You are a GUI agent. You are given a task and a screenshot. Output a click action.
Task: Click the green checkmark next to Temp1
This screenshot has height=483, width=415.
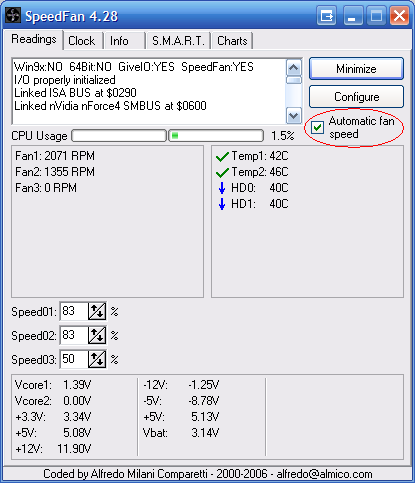[222, 156]
